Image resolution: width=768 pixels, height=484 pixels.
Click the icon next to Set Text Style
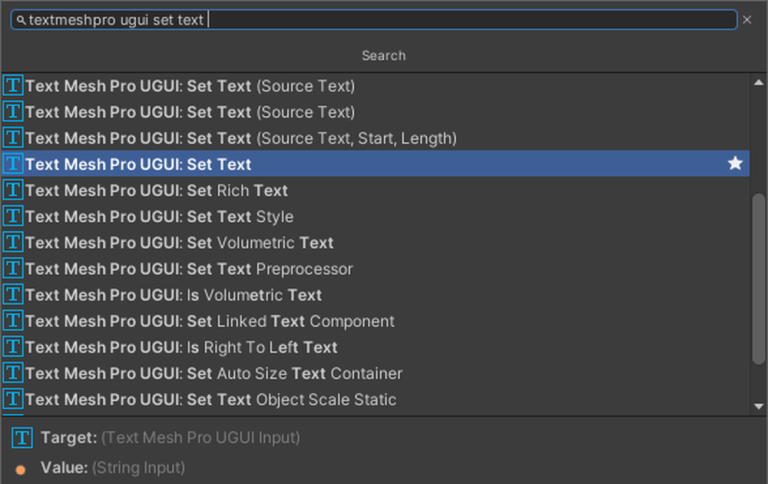pos(13,216)
